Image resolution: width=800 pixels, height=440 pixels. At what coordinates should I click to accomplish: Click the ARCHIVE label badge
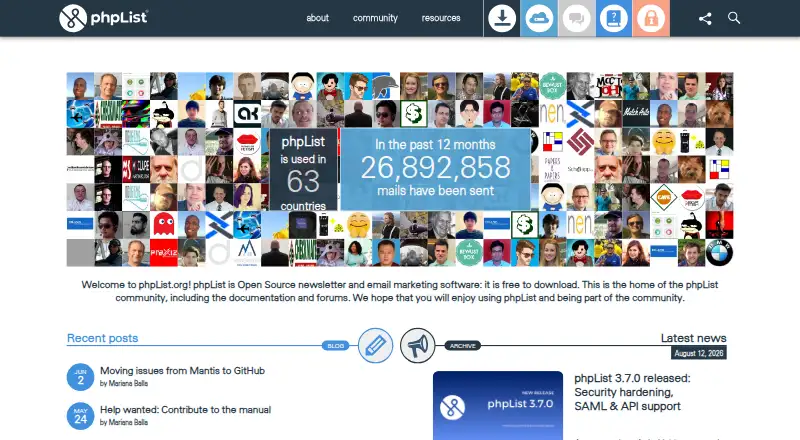click(462, 346)
